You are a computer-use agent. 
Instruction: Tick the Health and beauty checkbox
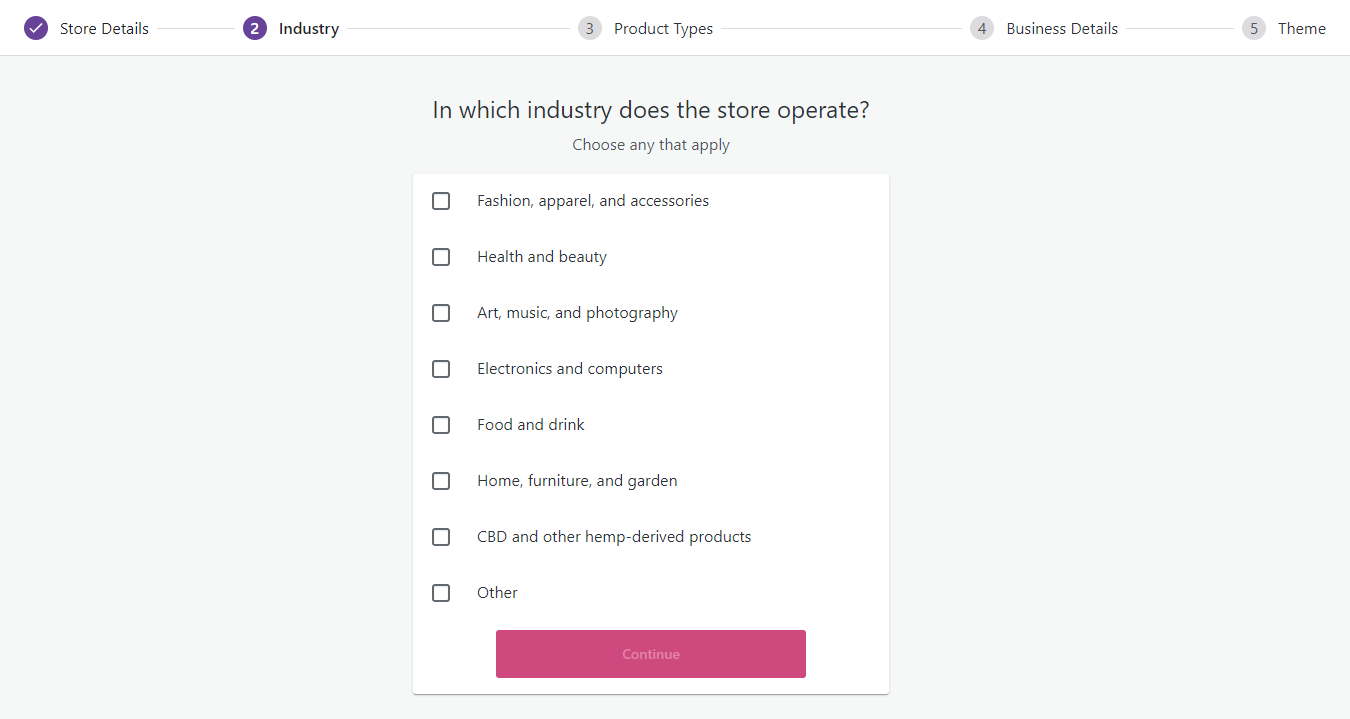click(441, 257)
